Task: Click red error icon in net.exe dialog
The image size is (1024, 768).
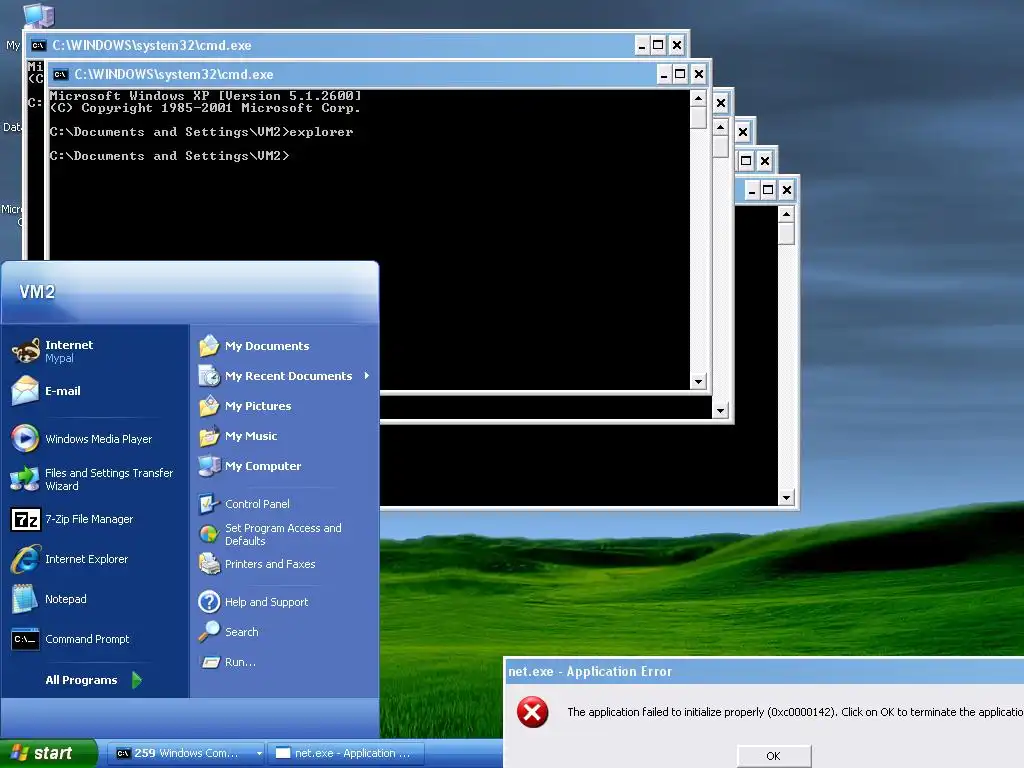Action: (x=532, y=711)
